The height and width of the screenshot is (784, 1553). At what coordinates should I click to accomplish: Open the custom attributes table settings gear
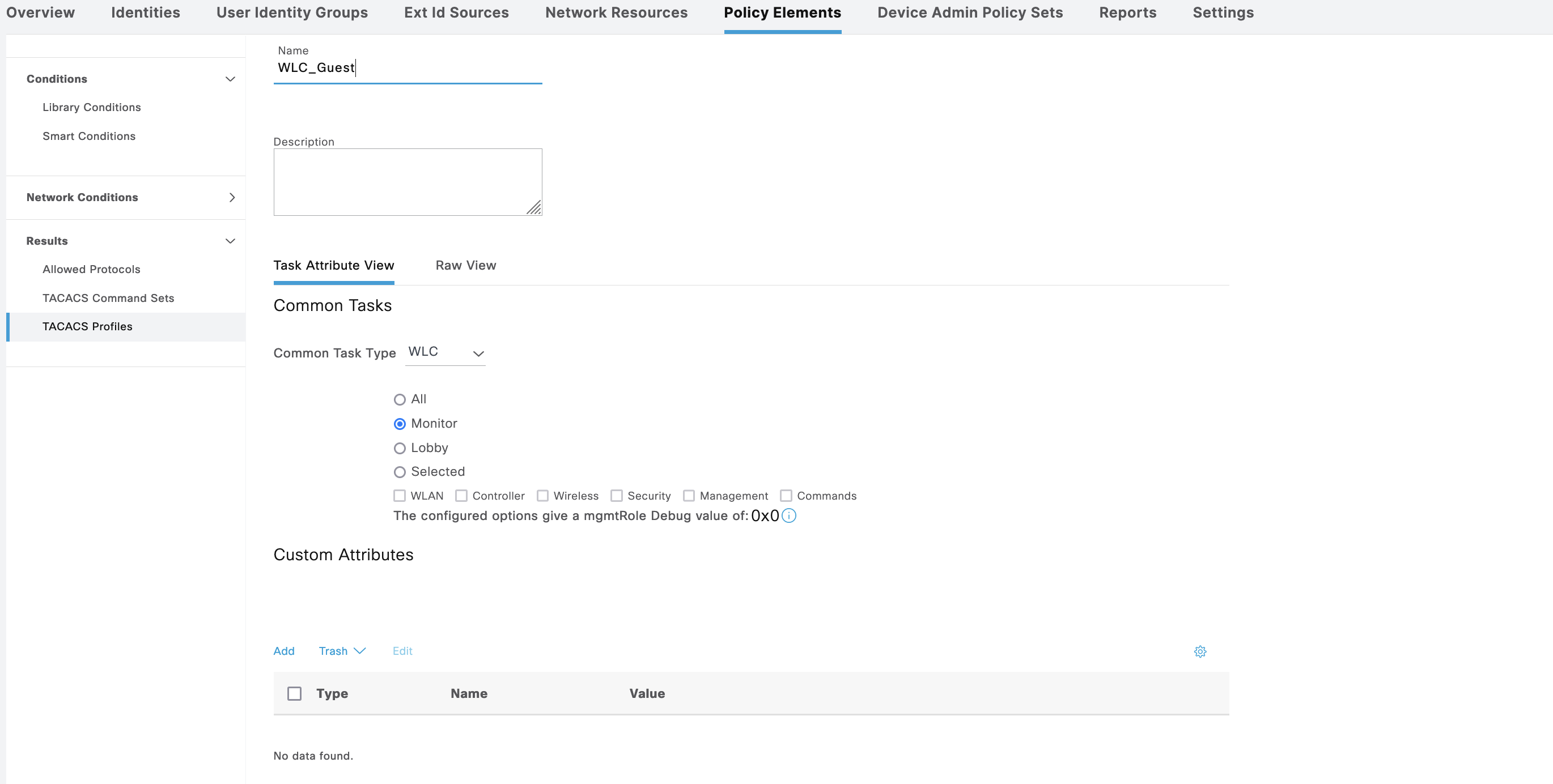coord(1200,651)
